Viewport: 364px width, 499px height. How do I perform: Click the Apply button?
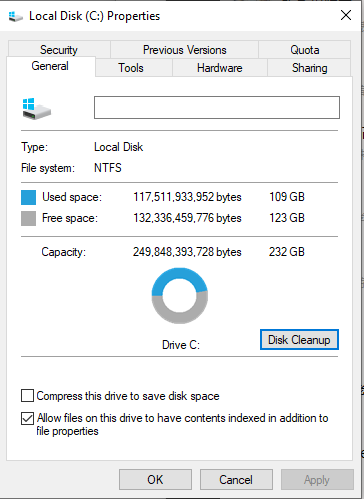pos(317,480)
